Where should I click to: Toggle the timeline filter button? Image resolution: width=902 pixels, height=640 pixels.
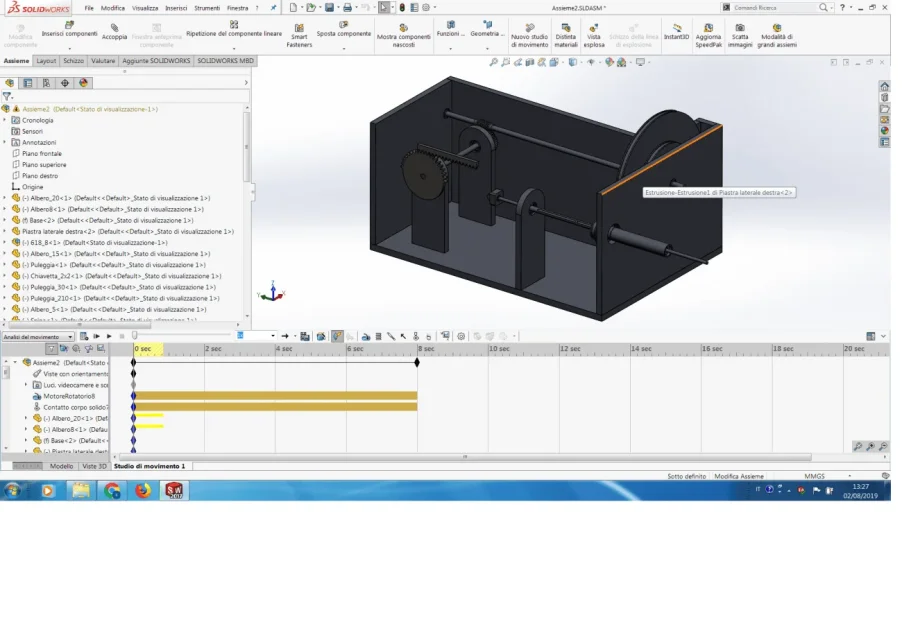(51, 348)
